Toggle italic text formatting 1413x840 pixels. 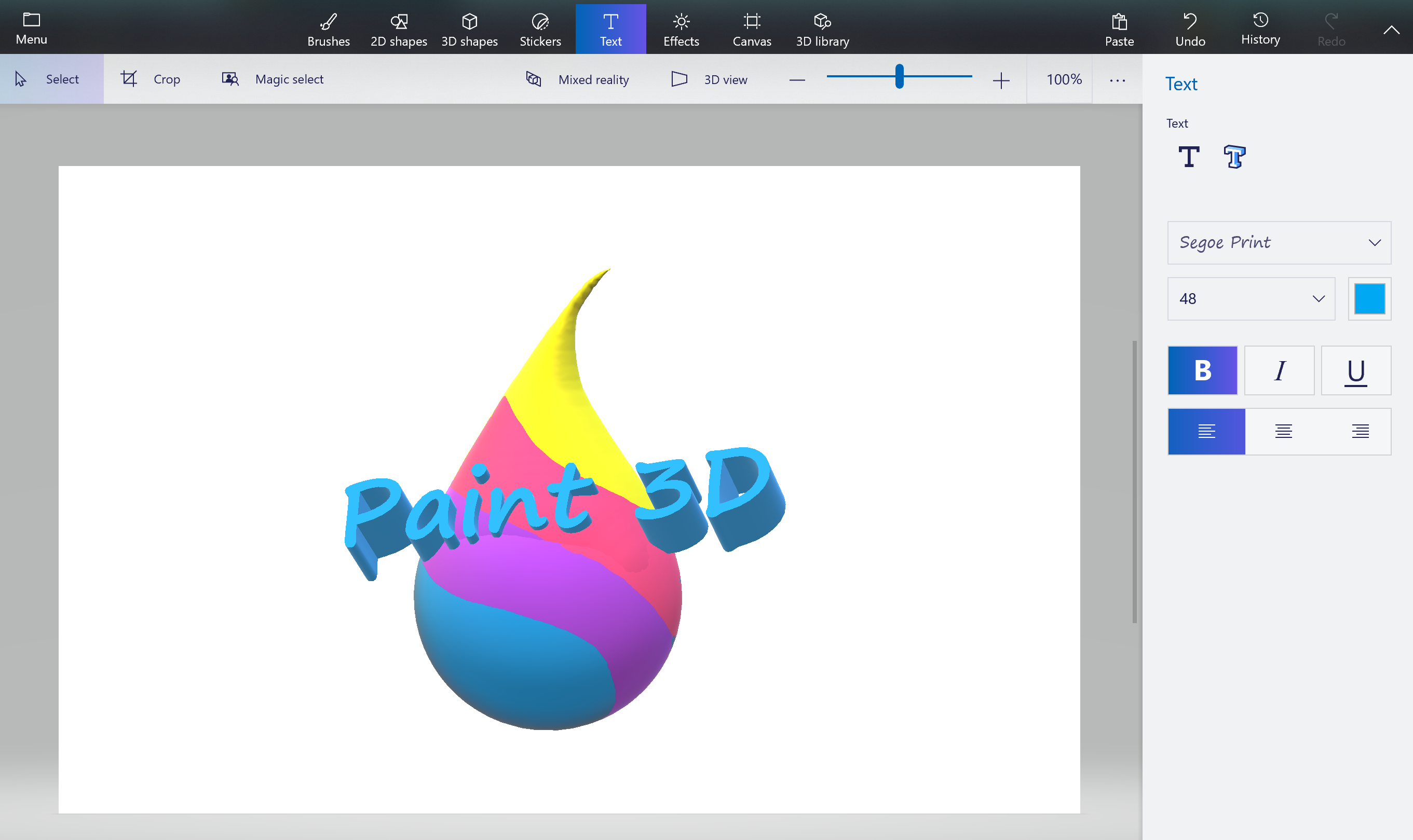pos(1280,371)
